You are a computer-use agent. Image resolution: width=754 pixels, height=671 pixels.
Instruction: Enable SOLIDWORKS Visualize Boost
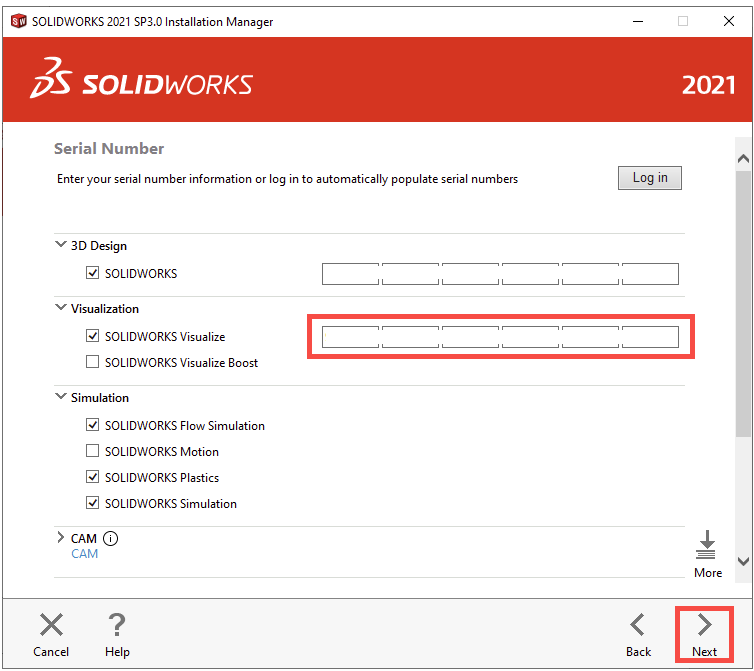pyautogui.click(x=93, y=363)
